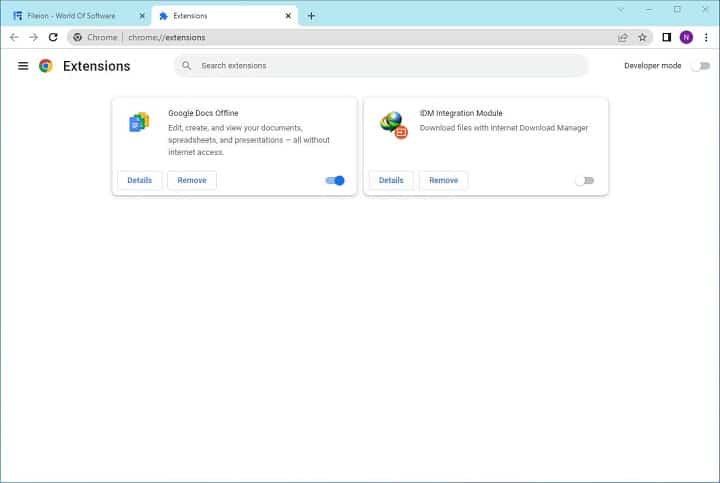Enable IDM Integration Module extension
Image resolution: width=720 pixels, height=483 pixels.
[x=584, y=181]
